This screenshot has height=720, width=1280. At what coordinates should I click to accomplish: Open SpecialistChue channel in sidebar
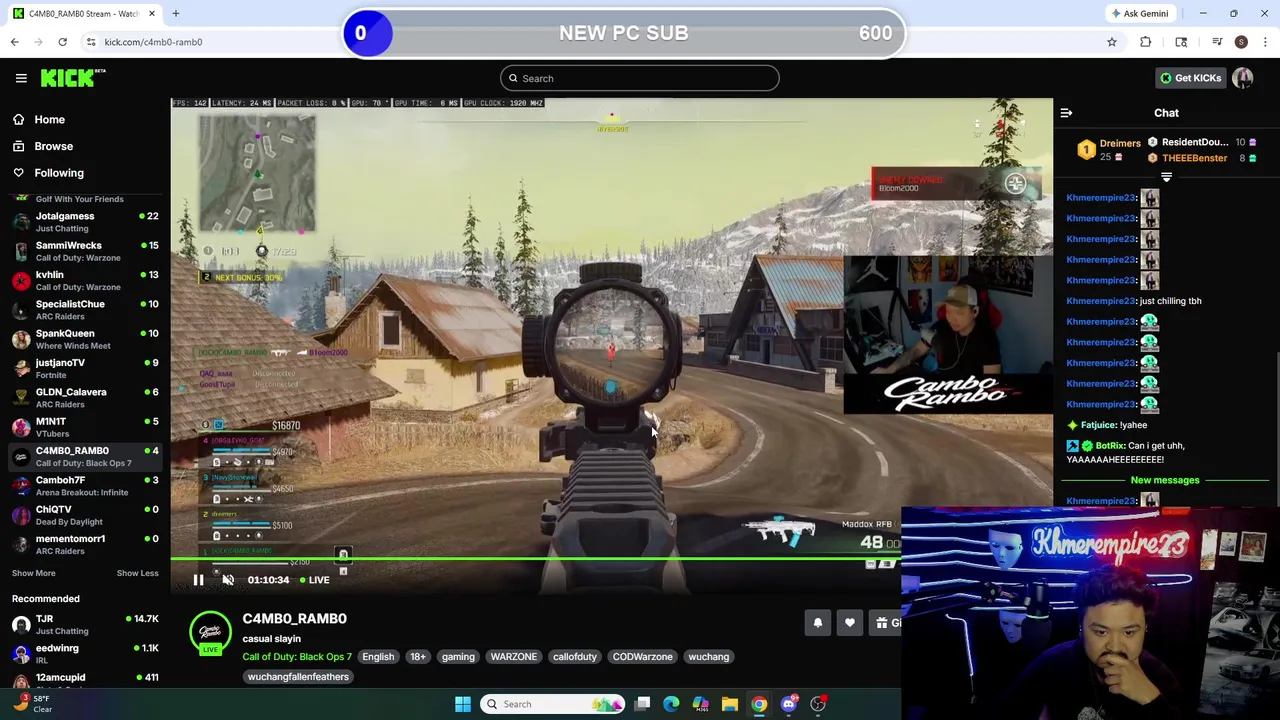(x=85, y=310)
